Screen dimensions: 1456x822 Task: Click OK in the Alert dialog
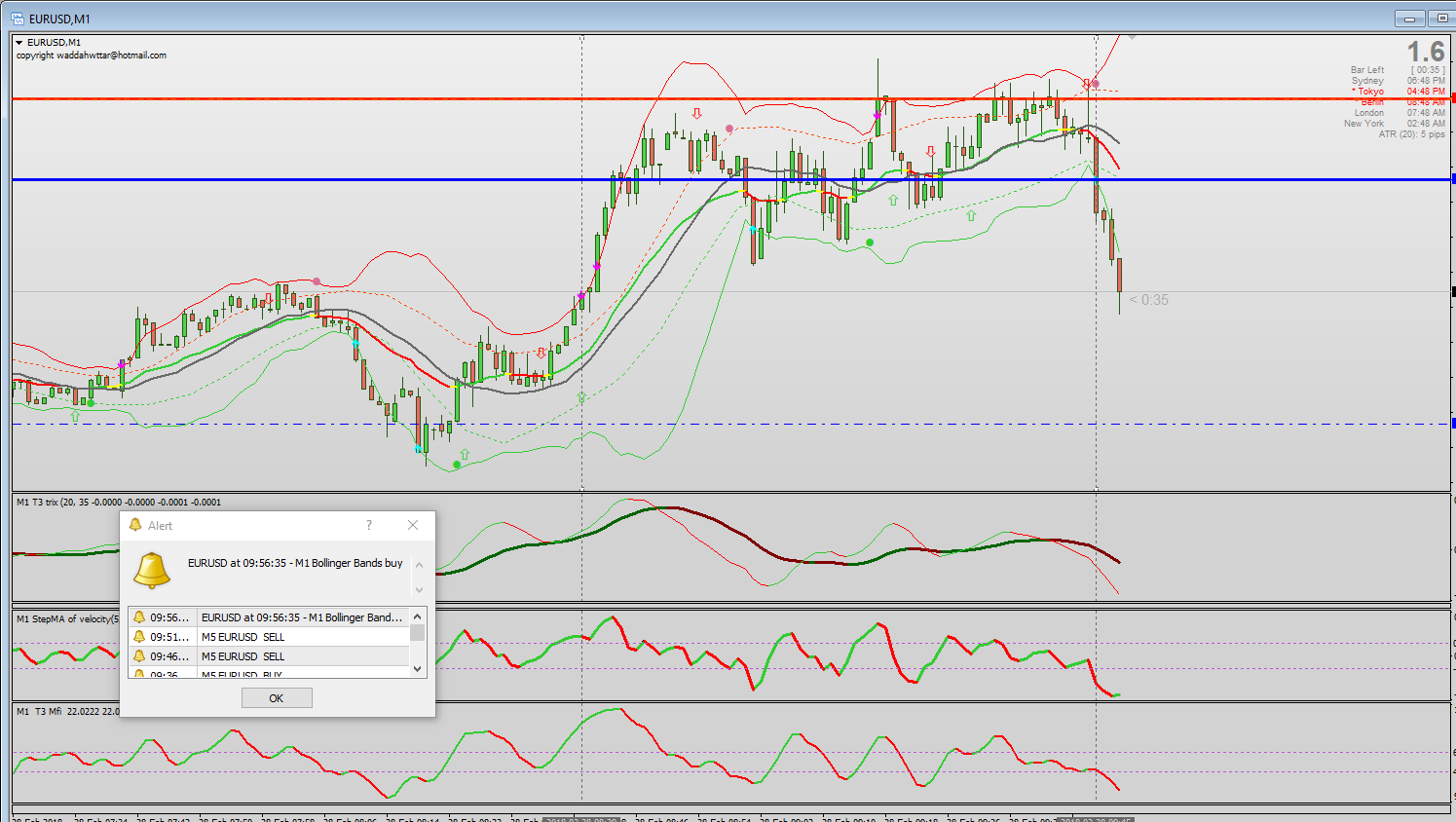pos(277,698)
